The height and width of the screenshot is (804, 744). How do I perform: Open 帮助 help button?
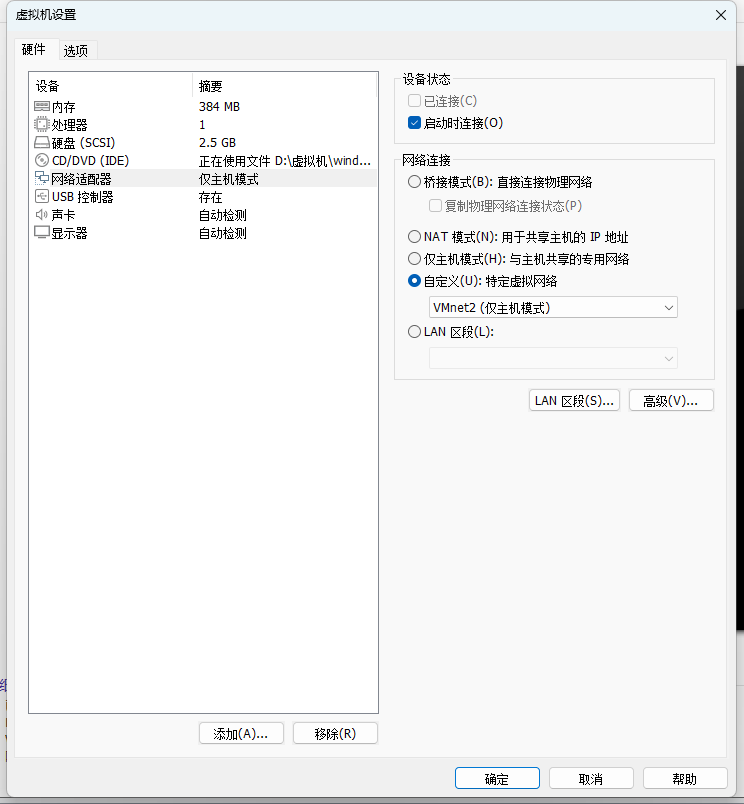[x=685, y=778]
